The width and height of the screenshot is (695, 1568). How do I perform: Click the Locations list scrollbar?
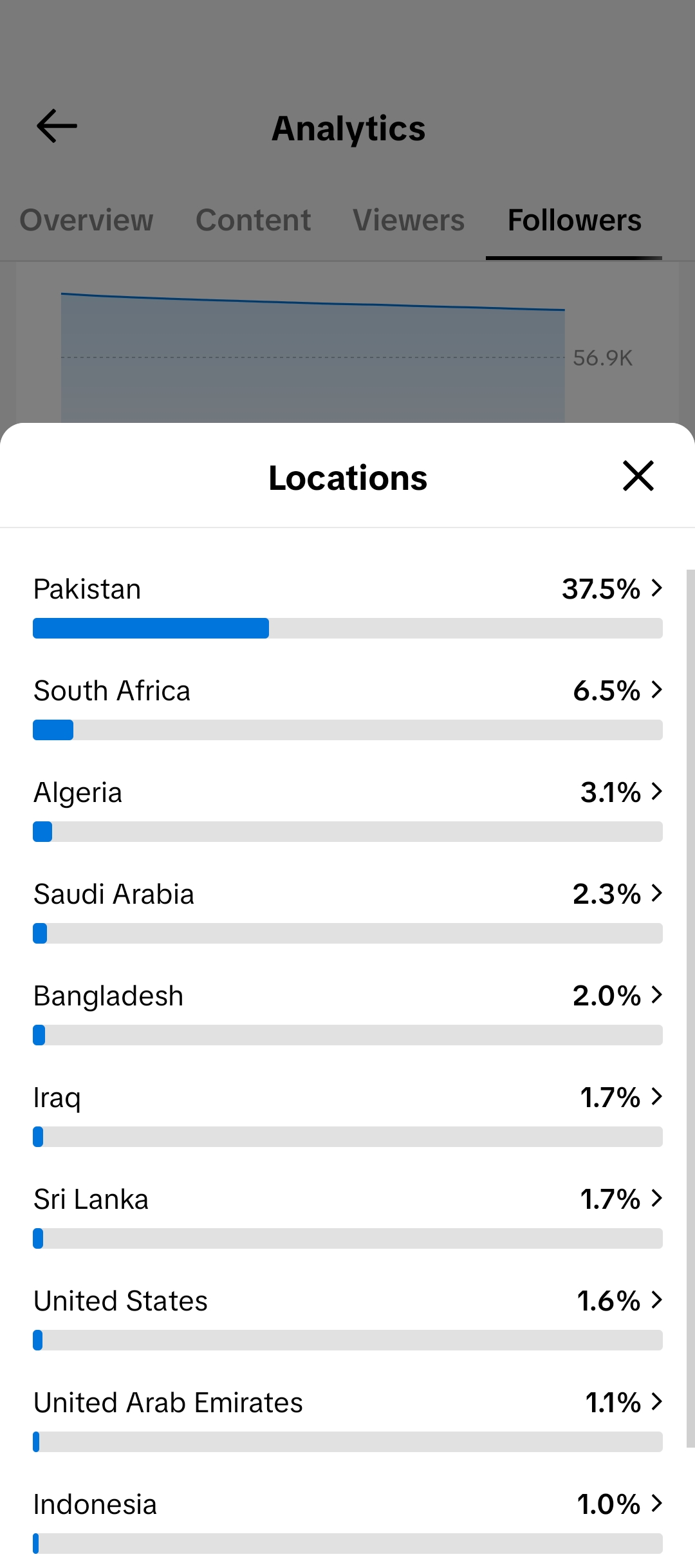(x=690, y=1009)
